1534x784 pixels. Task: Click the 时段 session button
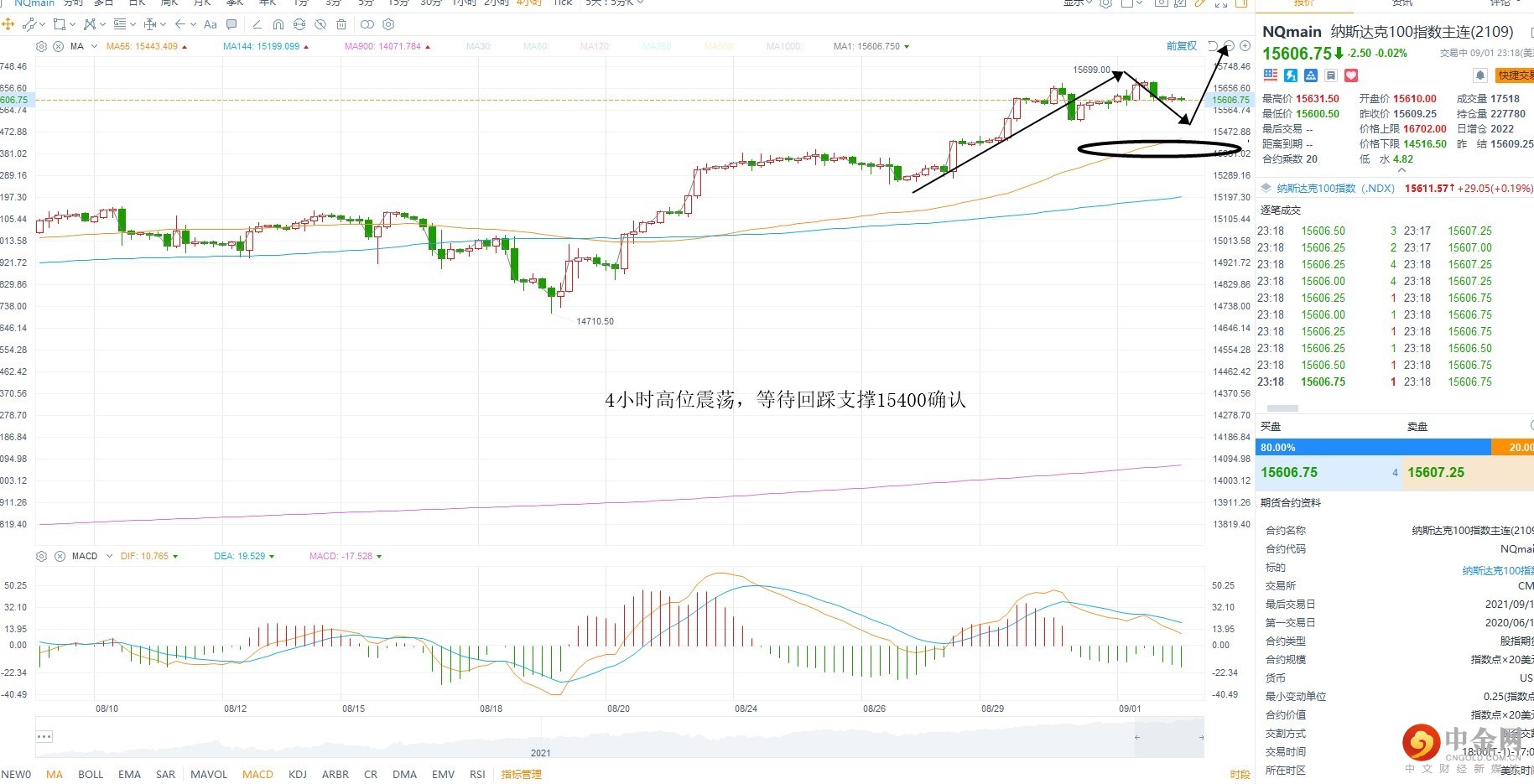pyautogui.click(x=1240, y=774)
